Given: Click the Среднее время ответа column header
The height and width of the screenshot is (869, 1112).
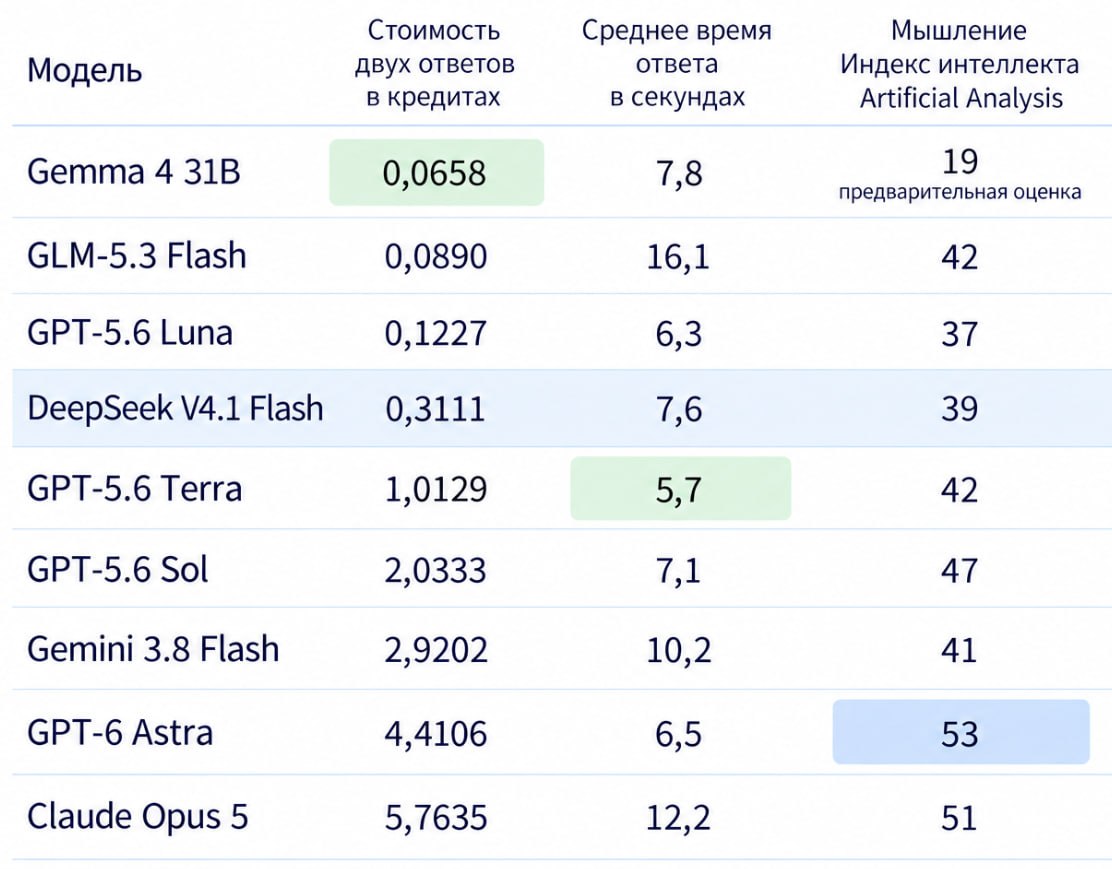Looking at the screenshot, I should coord(677,63).
